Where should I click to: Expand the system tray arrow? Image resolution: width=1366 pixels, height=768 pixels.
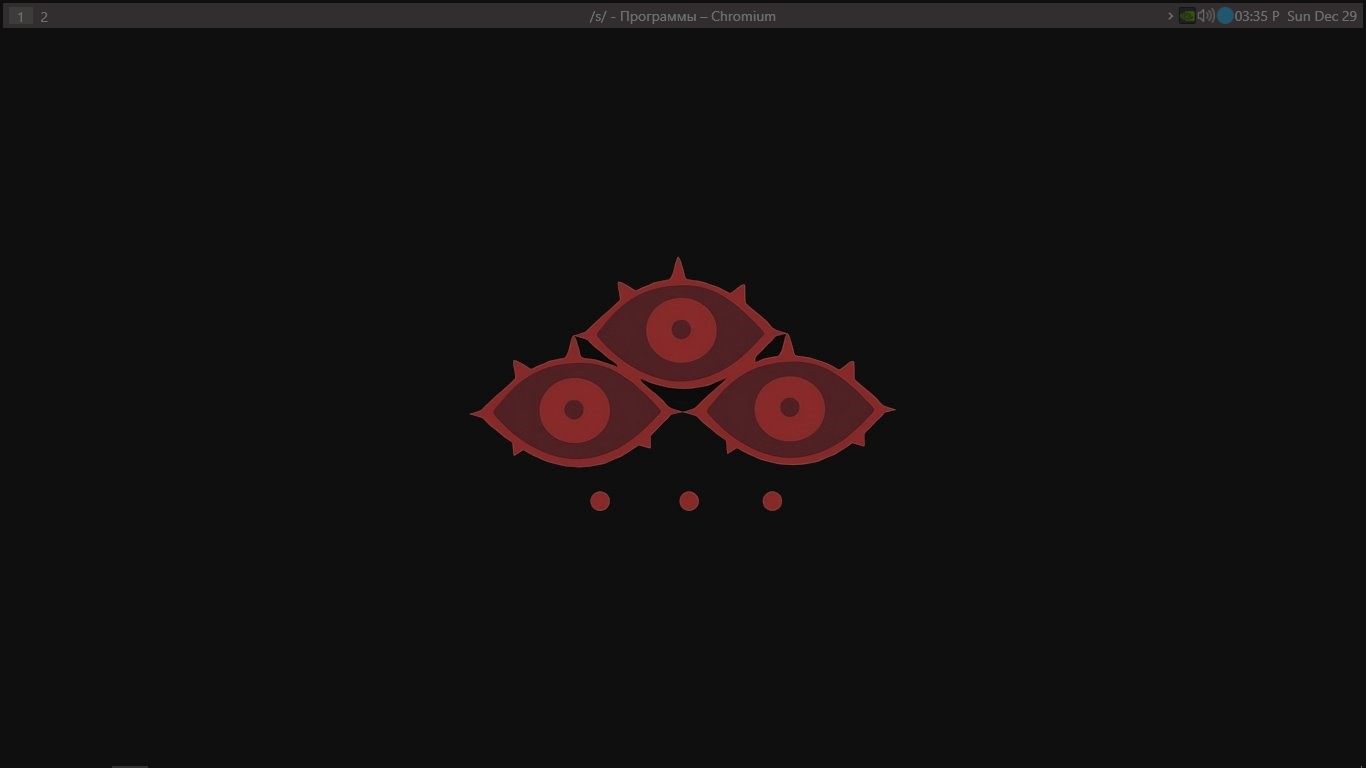point(1170,16)
